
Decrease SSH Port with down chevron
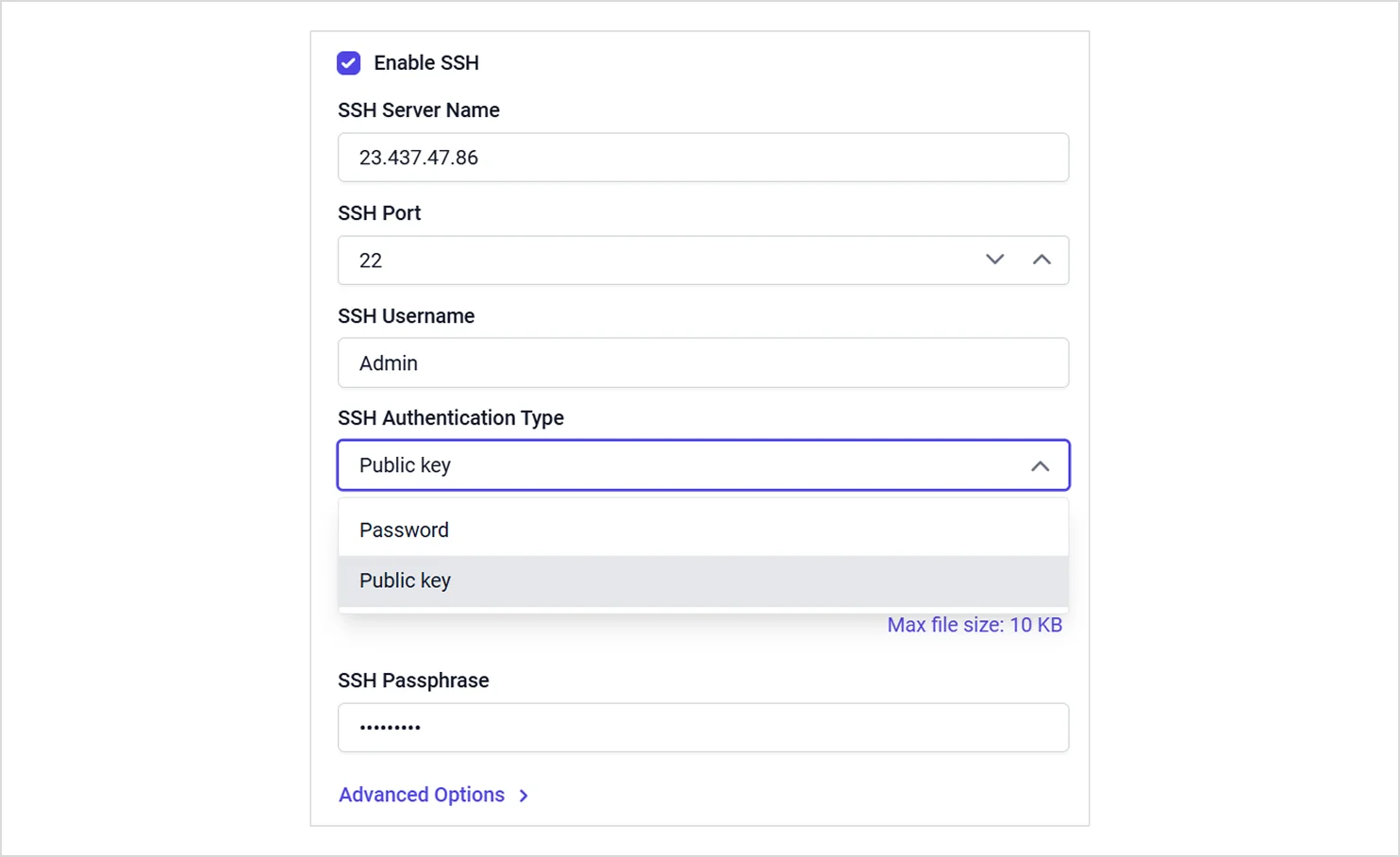pyautogui.click(x=994, y=260)
